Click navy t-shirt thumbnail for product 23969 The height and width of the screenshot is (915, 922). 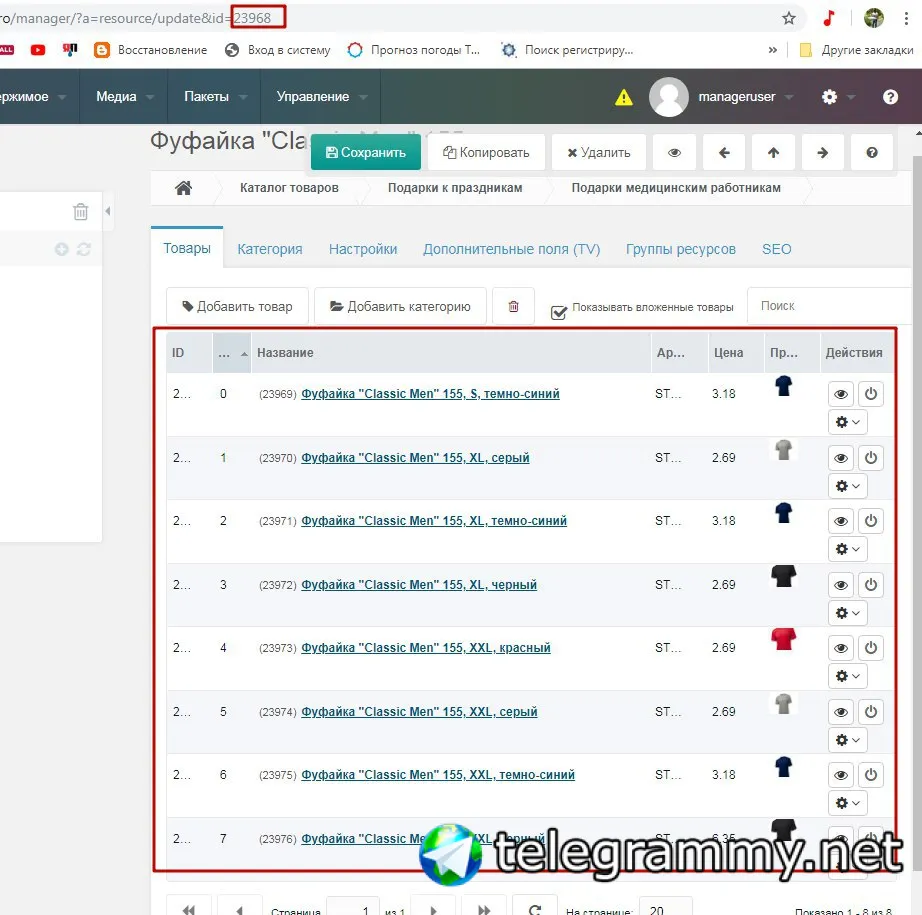coord(783,386)
